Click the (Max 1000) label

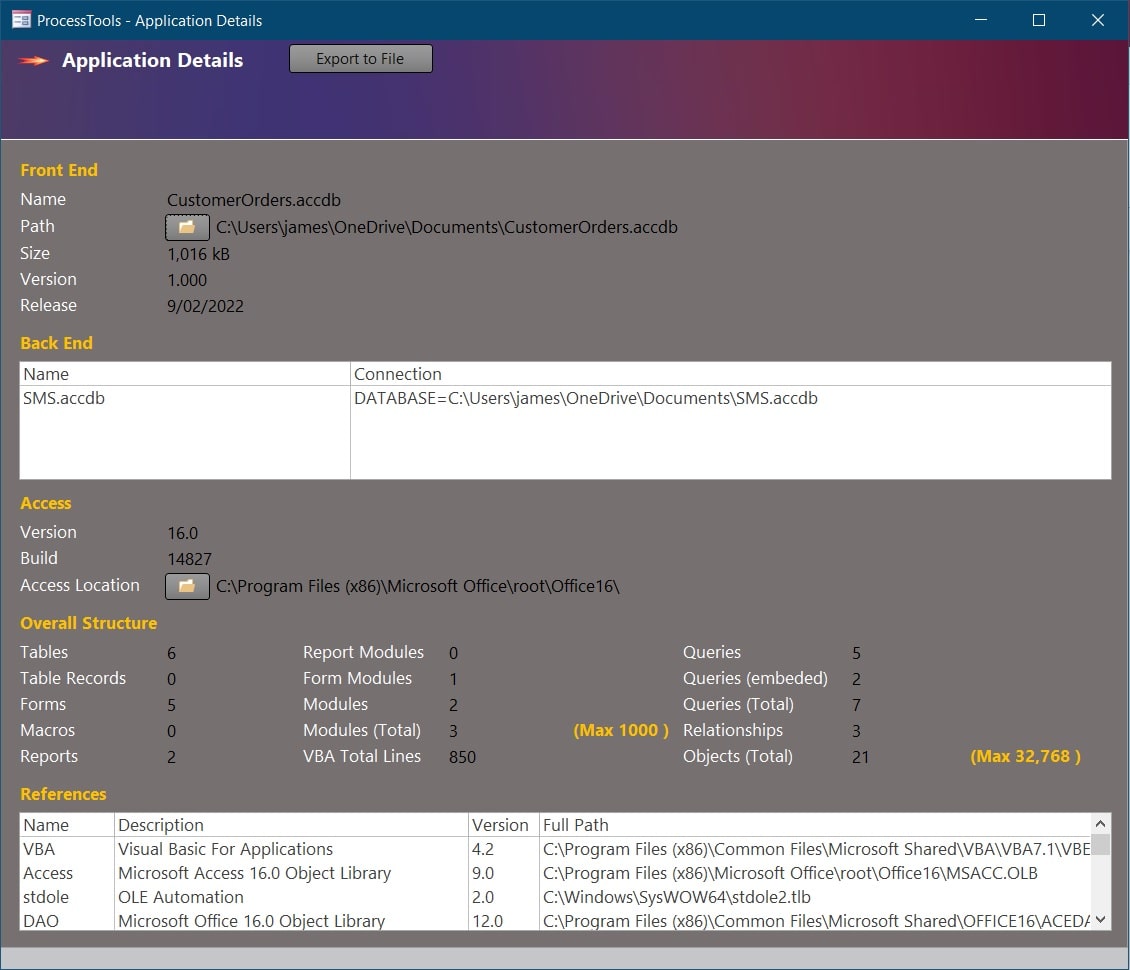tap(621, 730)
